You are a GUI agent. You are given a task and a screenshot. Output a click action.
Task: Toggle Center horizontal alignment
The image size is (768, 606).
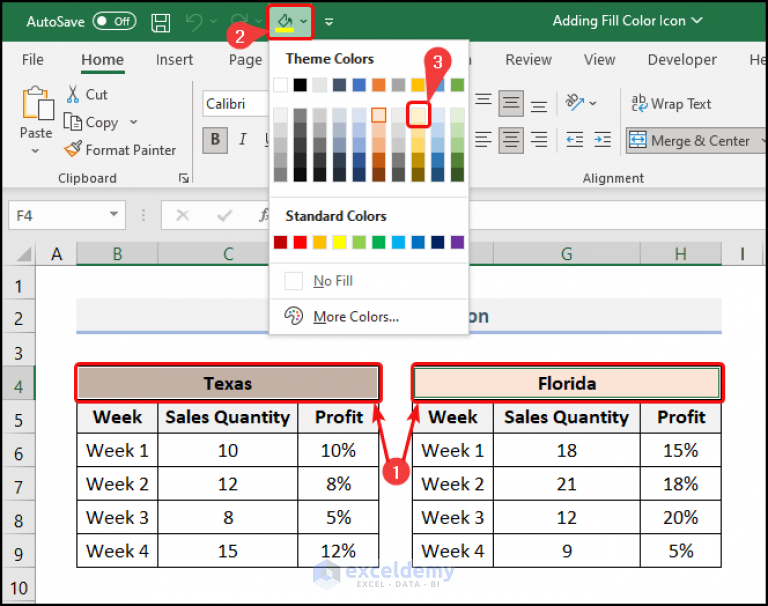click(x=511, y=140)
